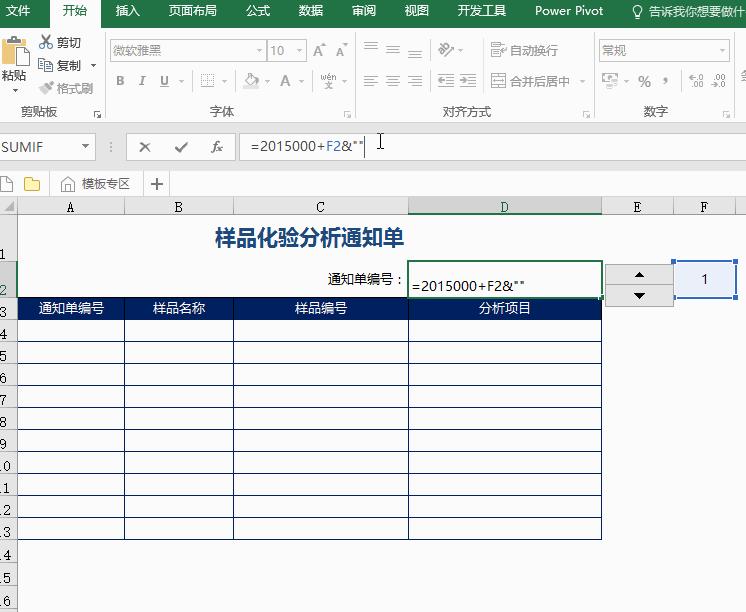Select cell F2 containing 1
This screenshot has height=612, width=746.
click(705, 279)
